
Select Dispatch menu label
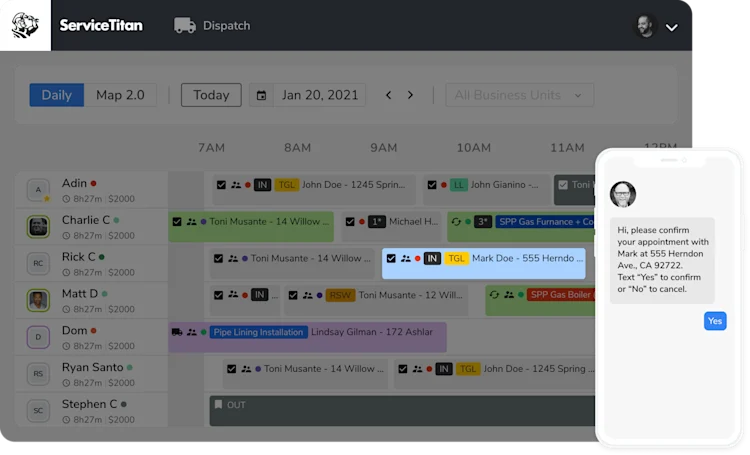pos(226,25)
